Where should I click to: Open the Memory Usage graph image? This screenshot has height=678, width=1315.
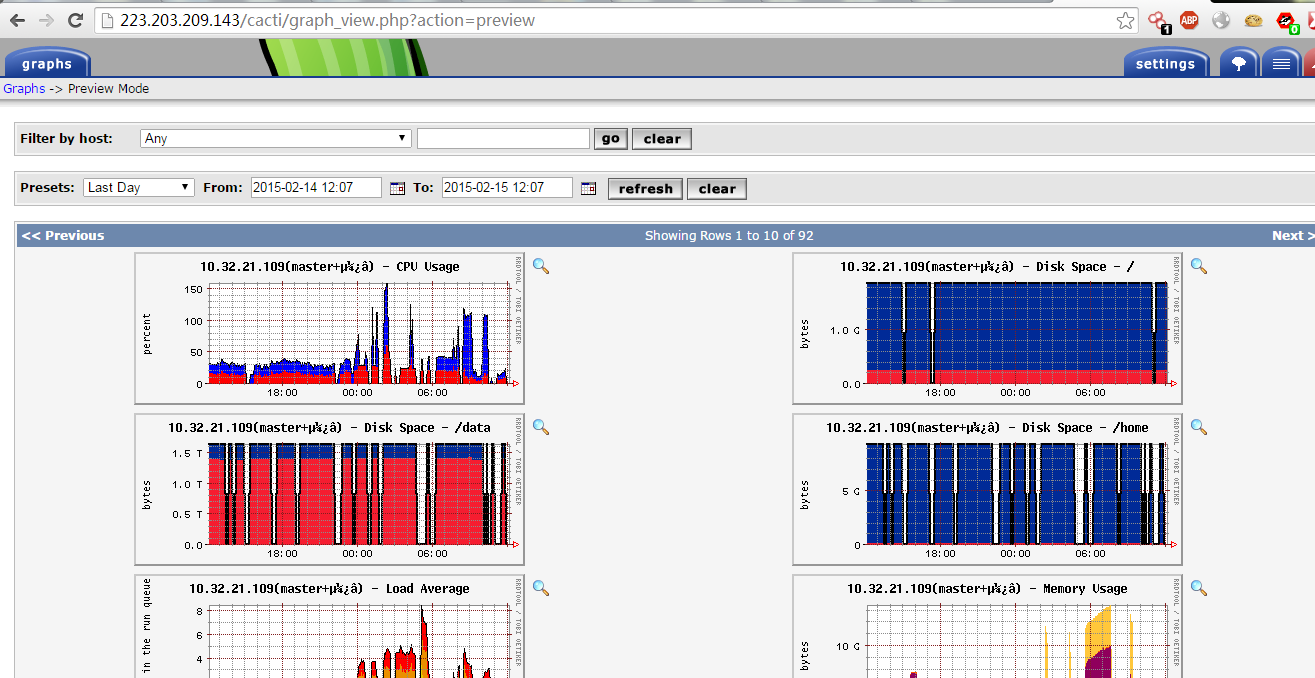987,626
